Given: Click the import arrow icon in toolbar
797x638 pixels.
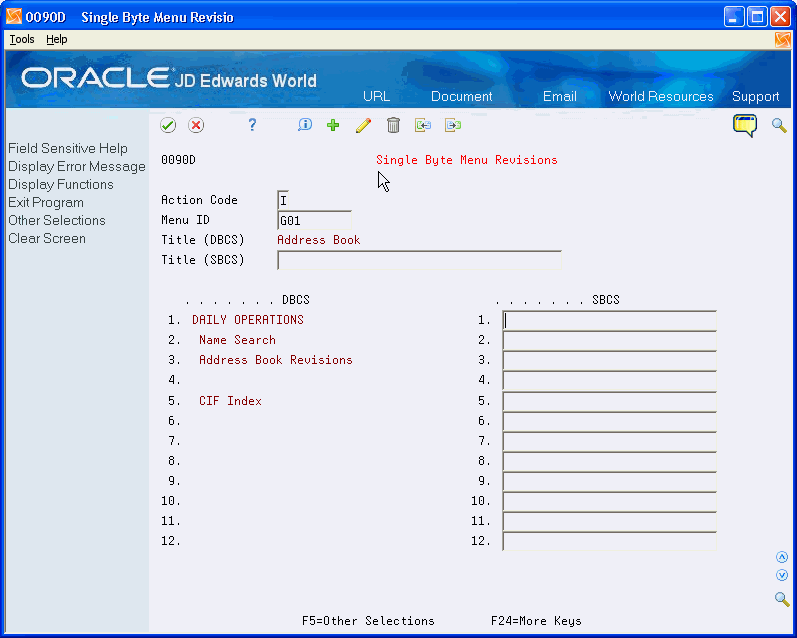Looking at the screenshot, I should 423,125.
